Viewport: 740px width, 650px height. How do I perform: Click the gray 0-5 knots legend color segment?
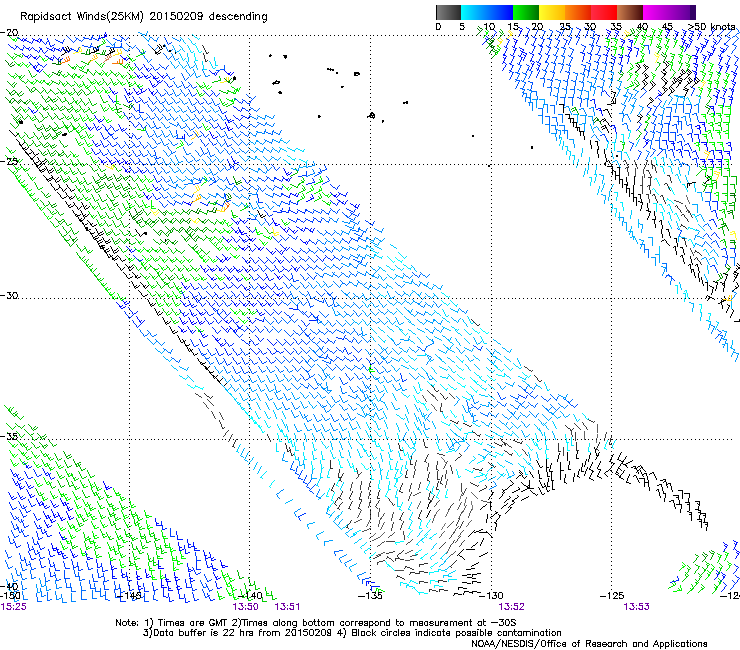tap(448, 12)
